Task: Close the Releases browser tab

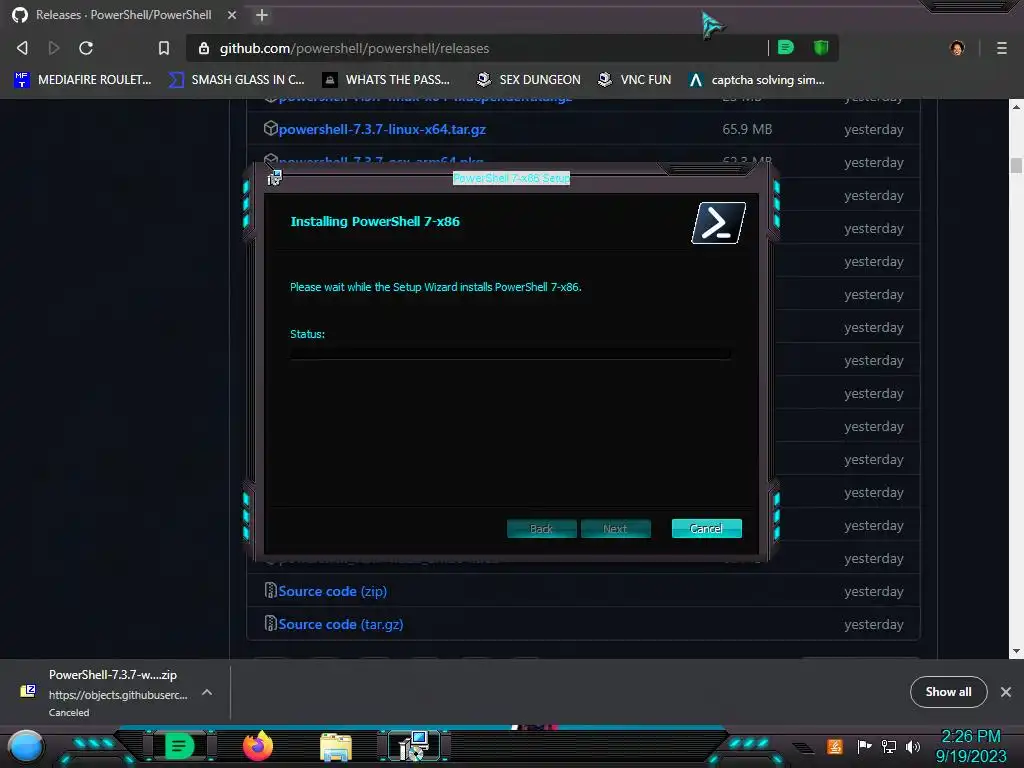Action: tap(232, 15)
